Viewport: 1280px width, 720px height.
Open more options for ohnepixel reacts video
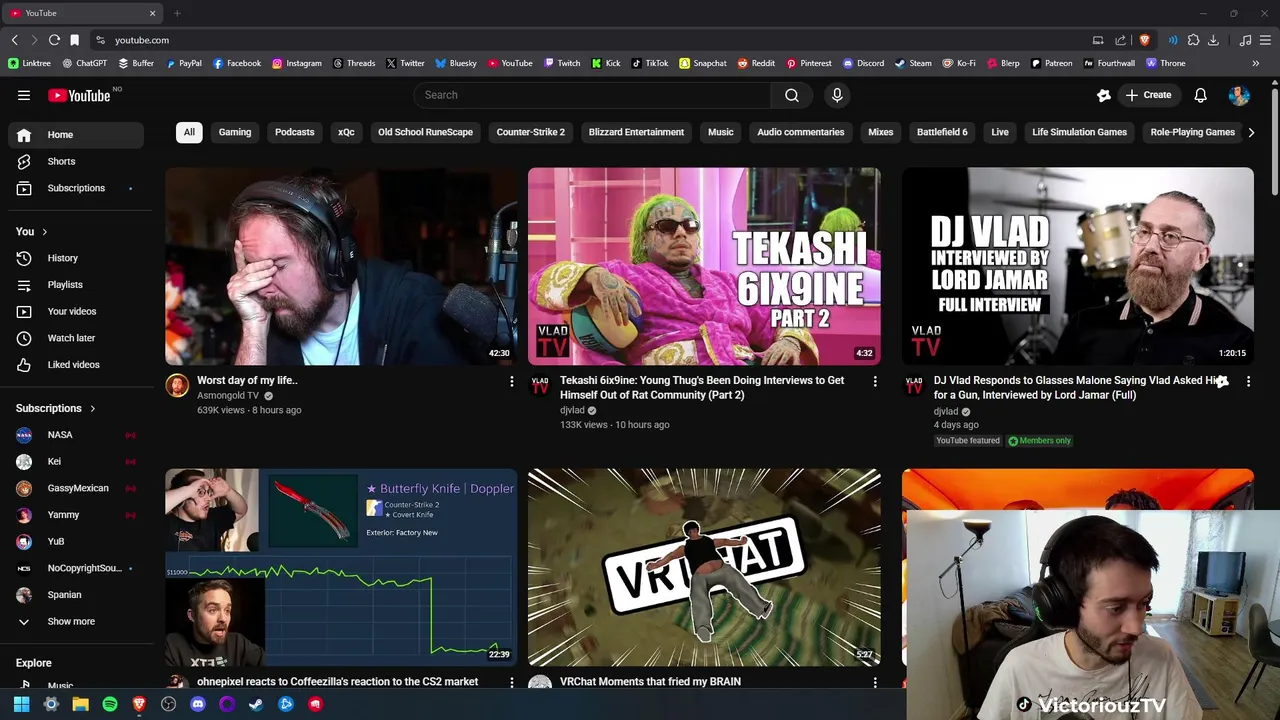tap(512, 682)
